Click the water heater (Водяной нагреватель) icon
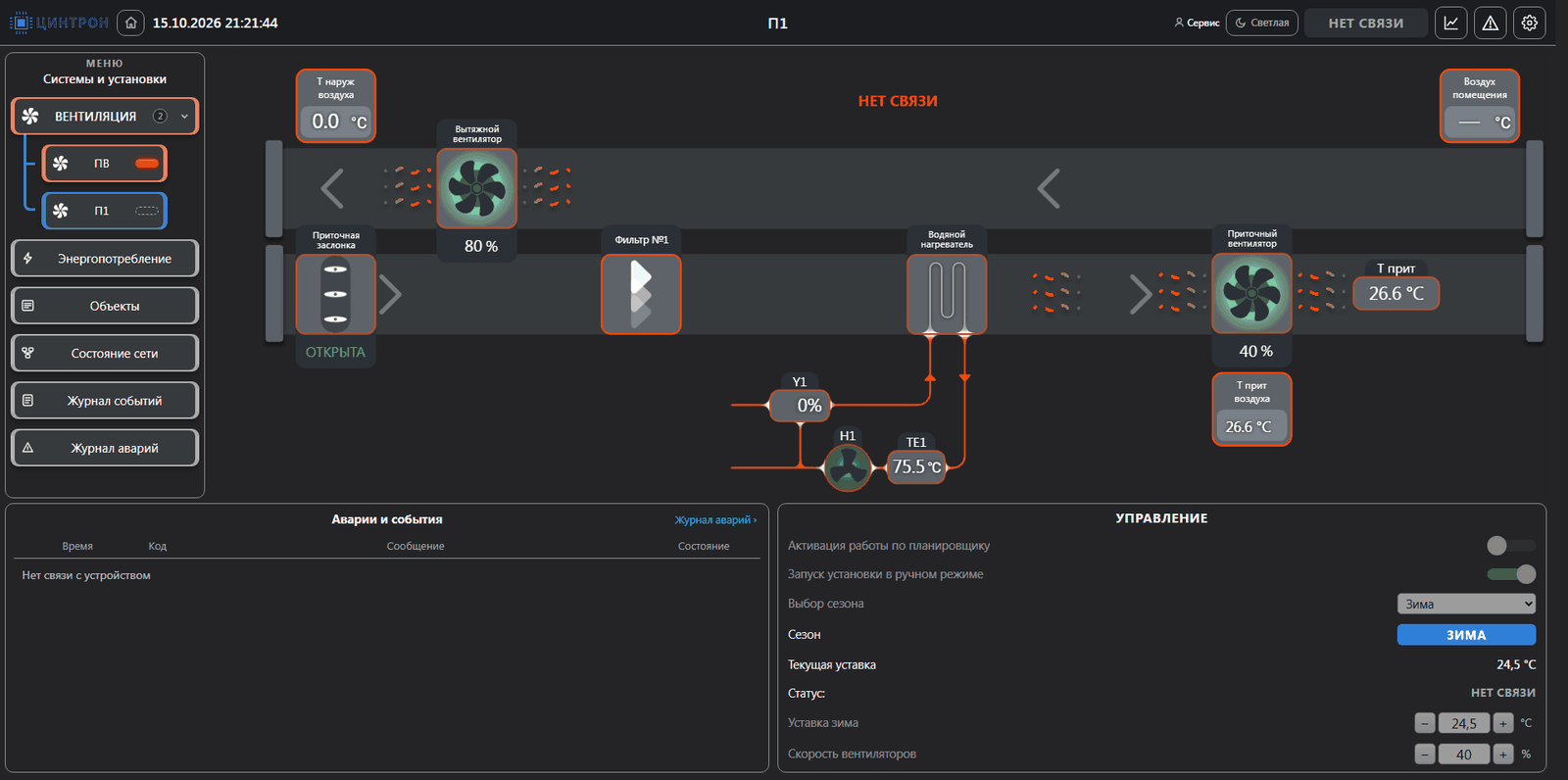This screenshot has height=780, width=1568. click(947, 294)
